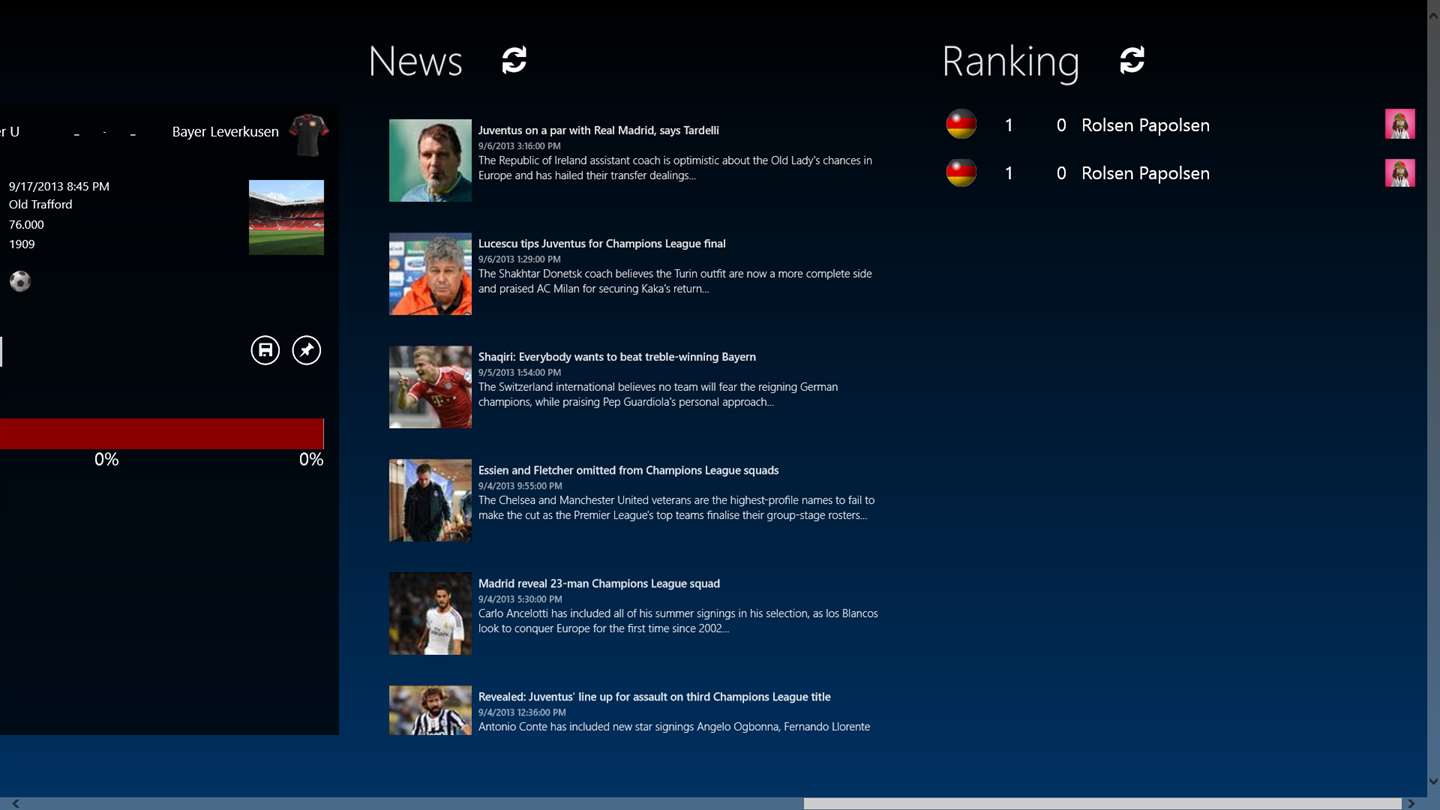The width and height of the screenshot is (1440, 810).
Task: Open the Old Trafford stadium photo
Action: [x=286, y=217]
